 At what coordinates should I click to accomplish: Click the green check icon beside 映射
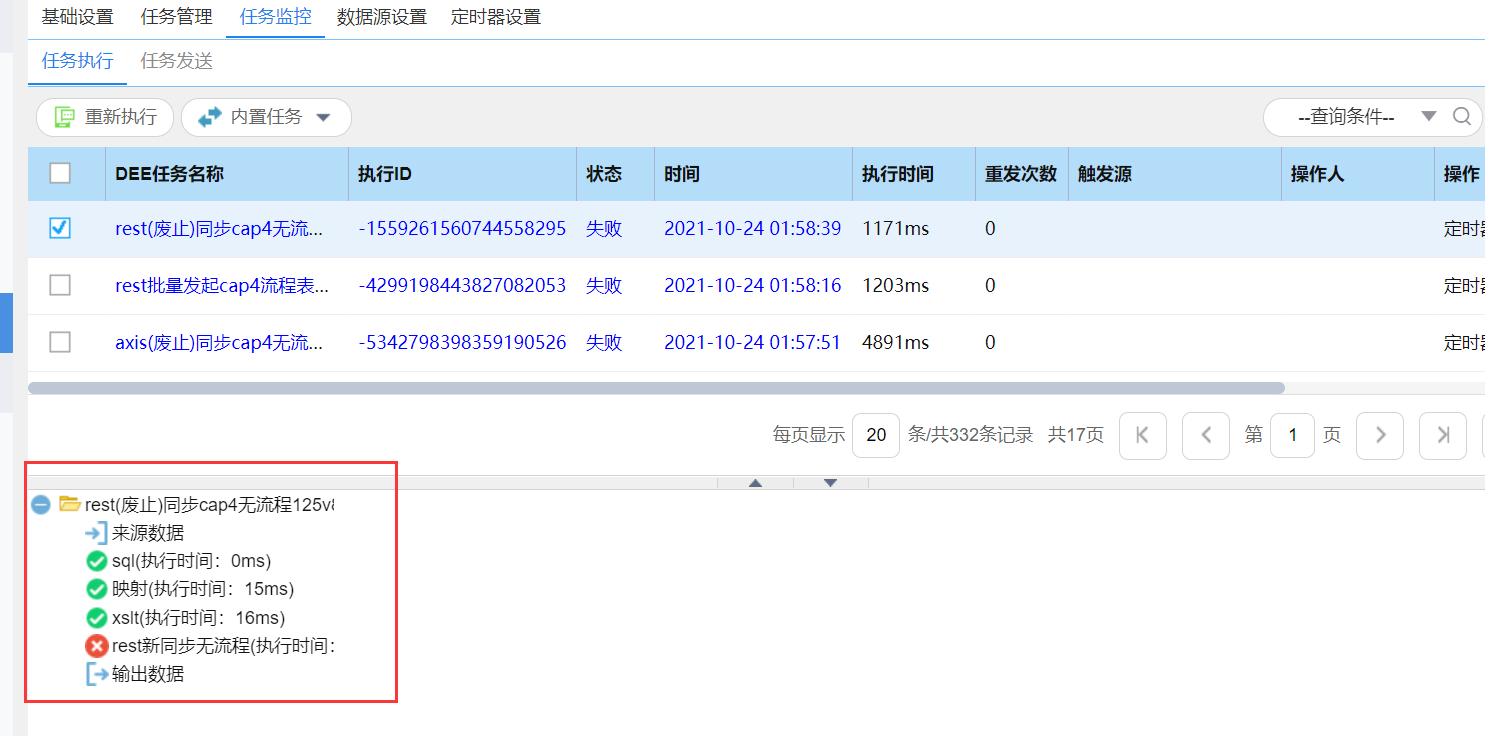(x=97, y=589)
